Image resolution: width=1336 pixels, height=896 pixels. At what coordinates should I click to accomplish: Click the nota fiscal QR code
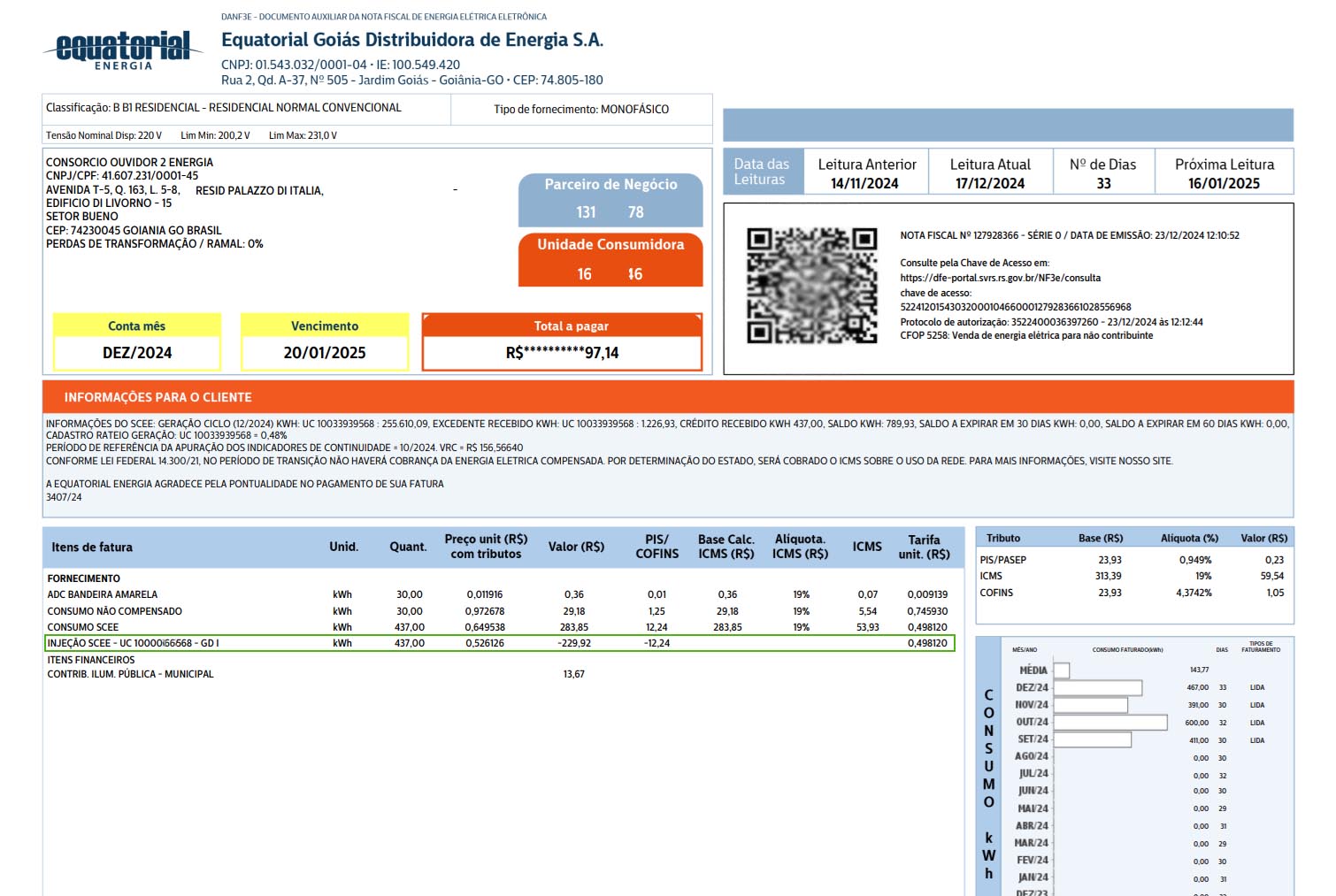[811, 286]
